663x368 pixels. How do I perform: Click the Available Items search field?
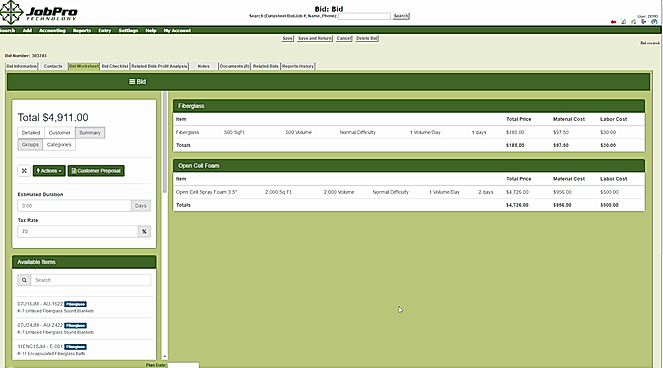[90, 280]
